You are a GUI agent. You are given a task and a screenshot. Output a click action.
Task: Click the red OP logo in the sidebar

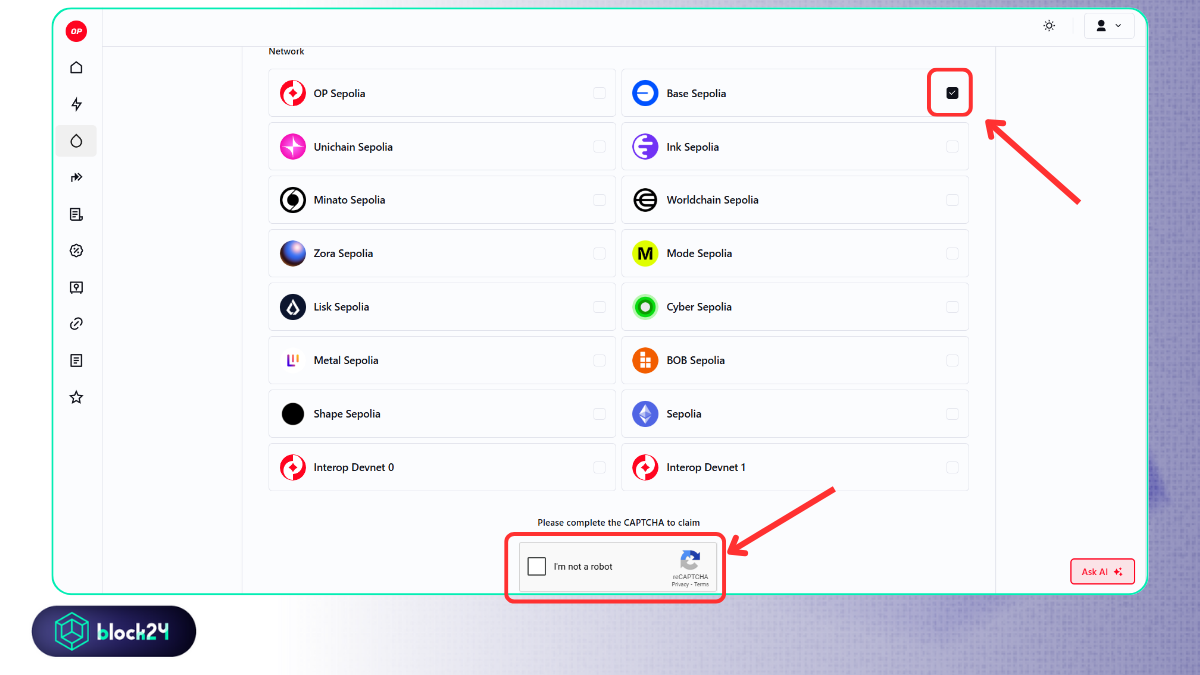76,32
